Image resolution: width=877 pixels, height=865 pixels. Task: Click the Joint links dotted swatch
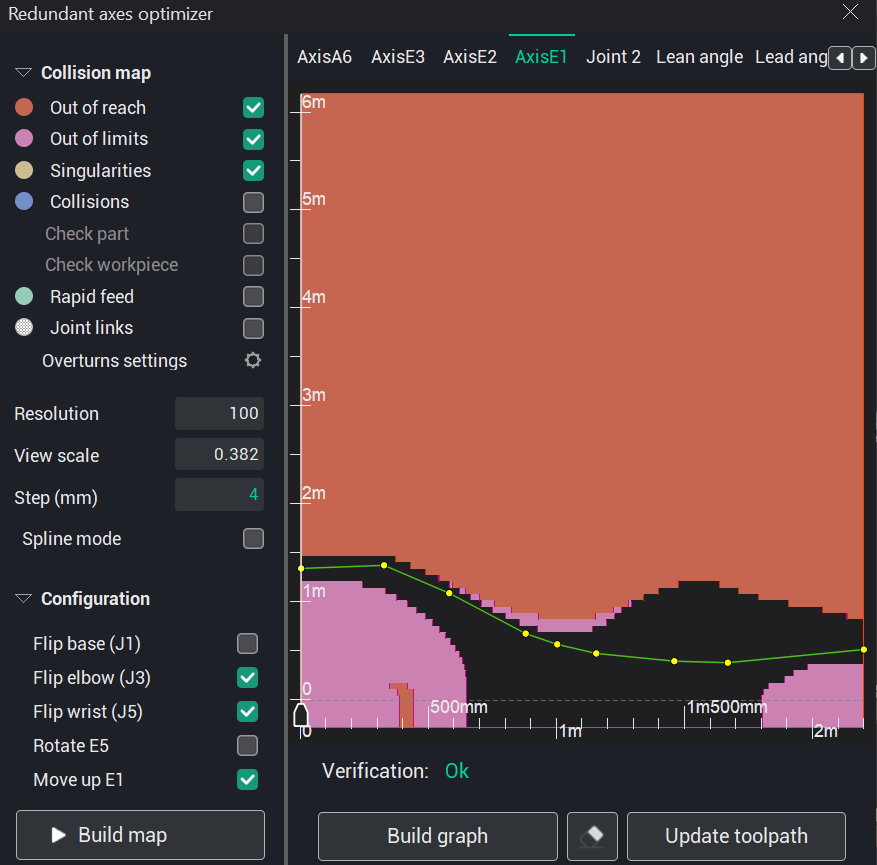(24, 328)
